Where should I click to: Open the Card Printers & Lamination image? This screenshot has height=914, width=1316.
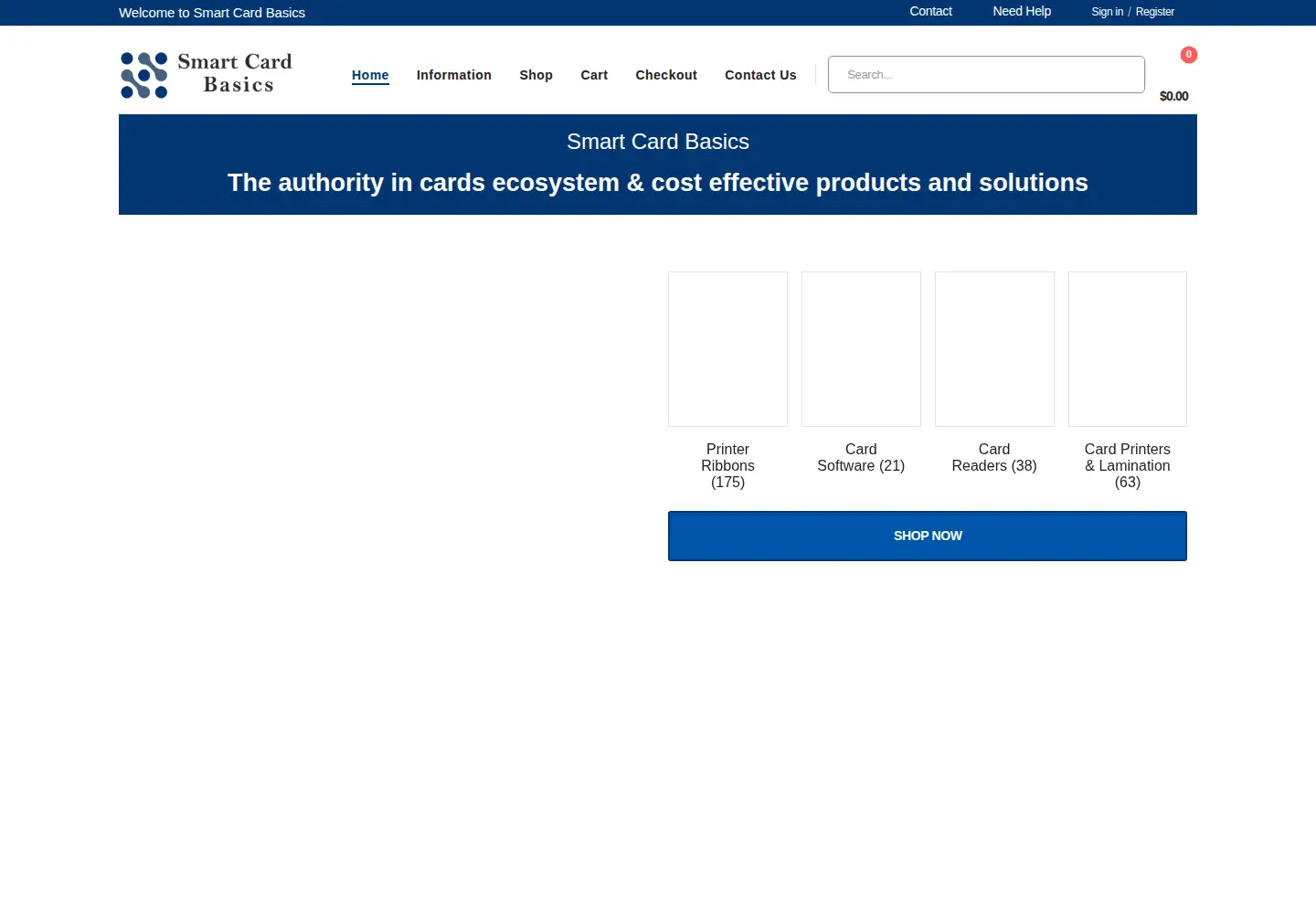(1128, 349)
